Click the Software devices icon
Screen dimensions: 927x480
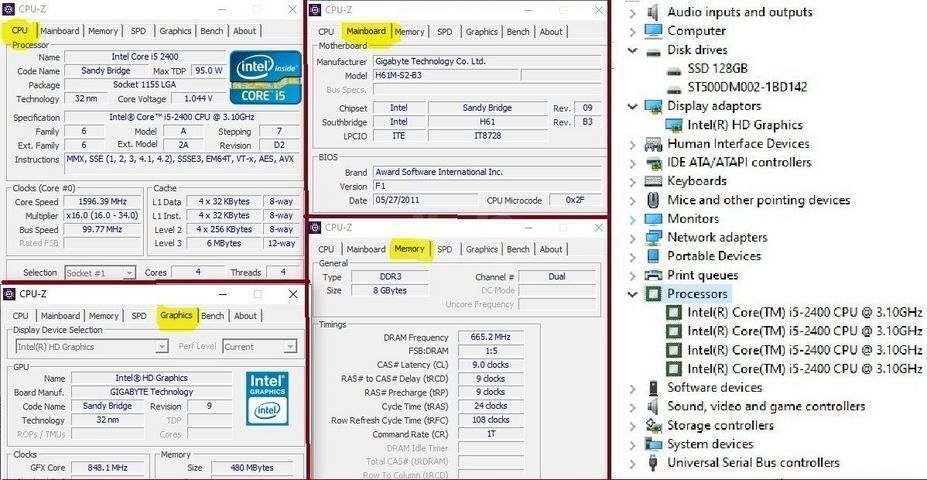click(653, 388)
